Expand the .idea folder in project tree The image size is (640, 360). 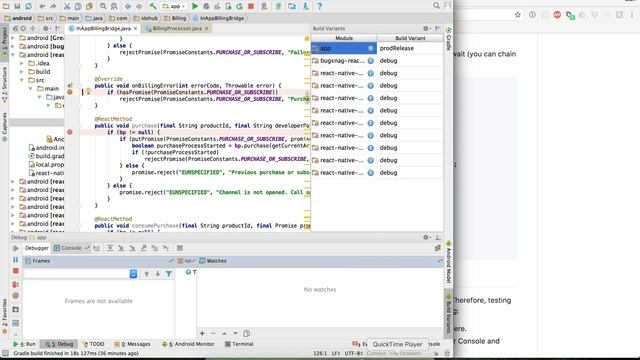(x=22, y=63)
